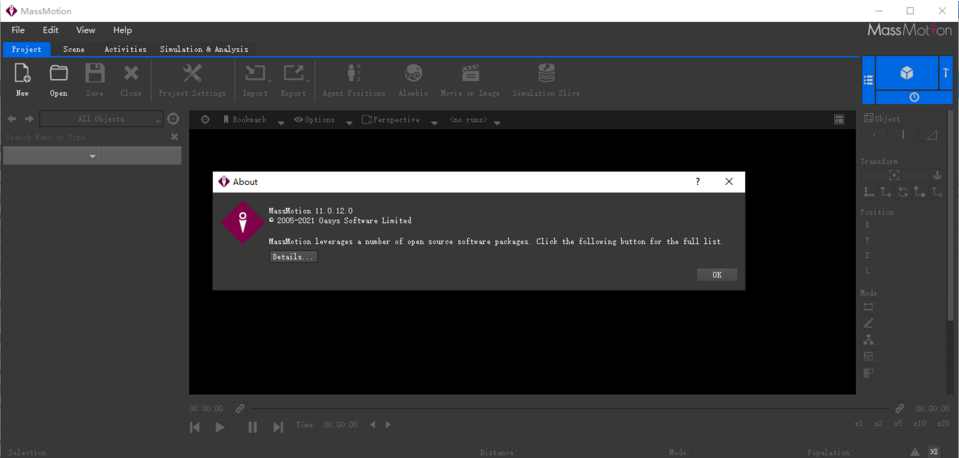Click the Import toolbar icon
This screenshot has width=959, height=458.
coord(254,73)
